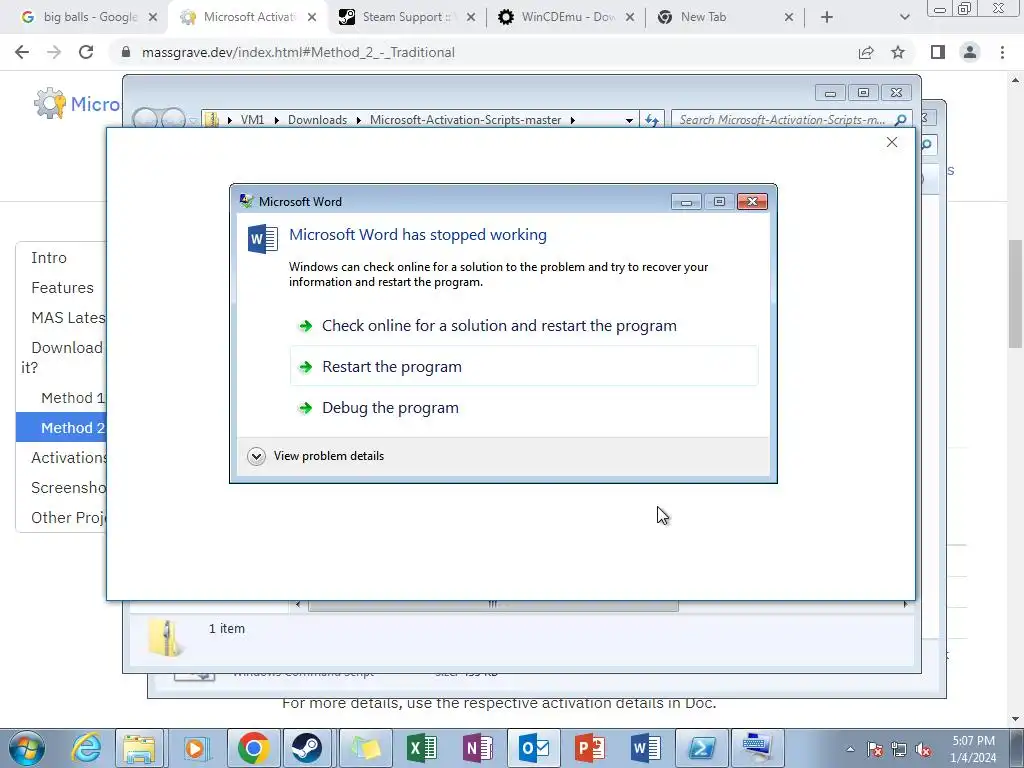
Task: Switch to big balls Google tab
Action: [89, 17]
